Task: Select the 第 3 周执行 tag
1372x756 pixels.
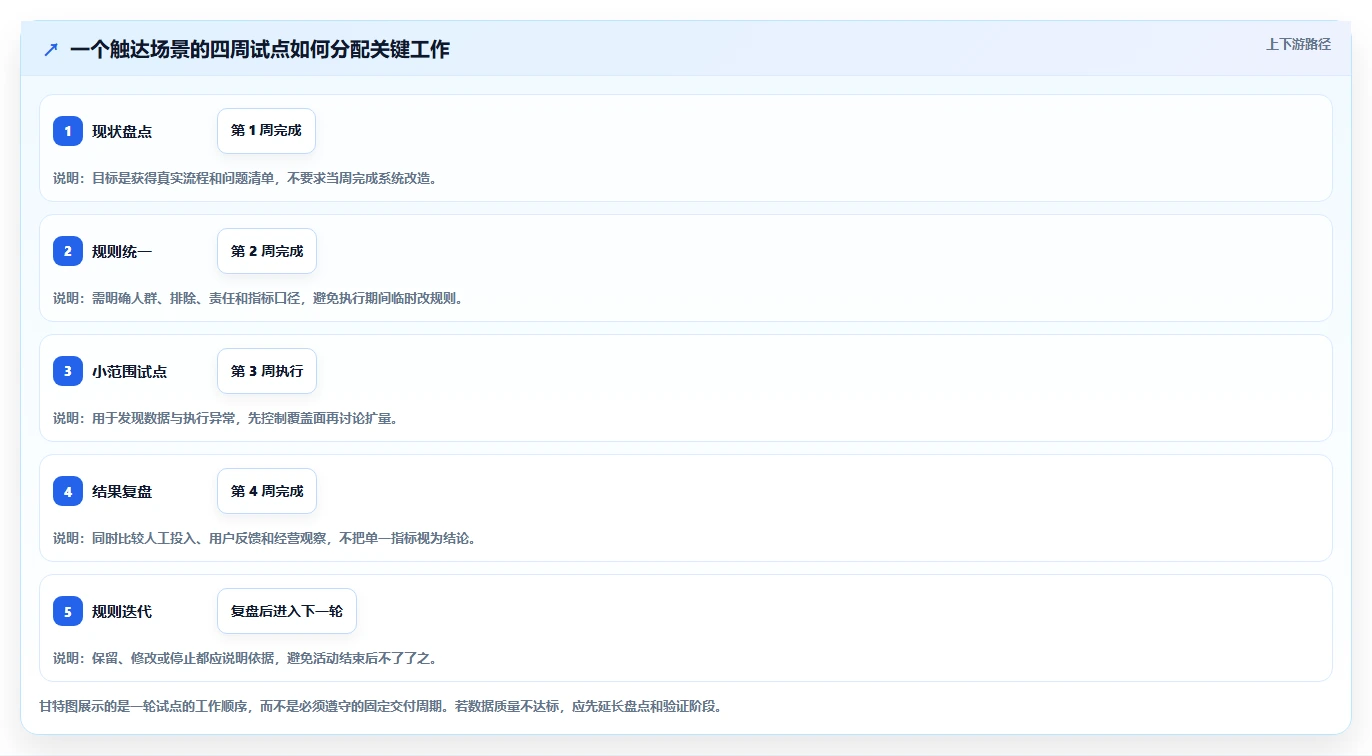Action: pos(267,371)
